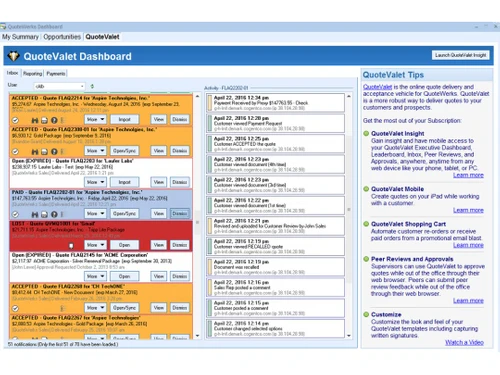Click checkmark icon in the PAID quote row
The image size is (500, 375).
pyautogui.click(x=15, y=214)
